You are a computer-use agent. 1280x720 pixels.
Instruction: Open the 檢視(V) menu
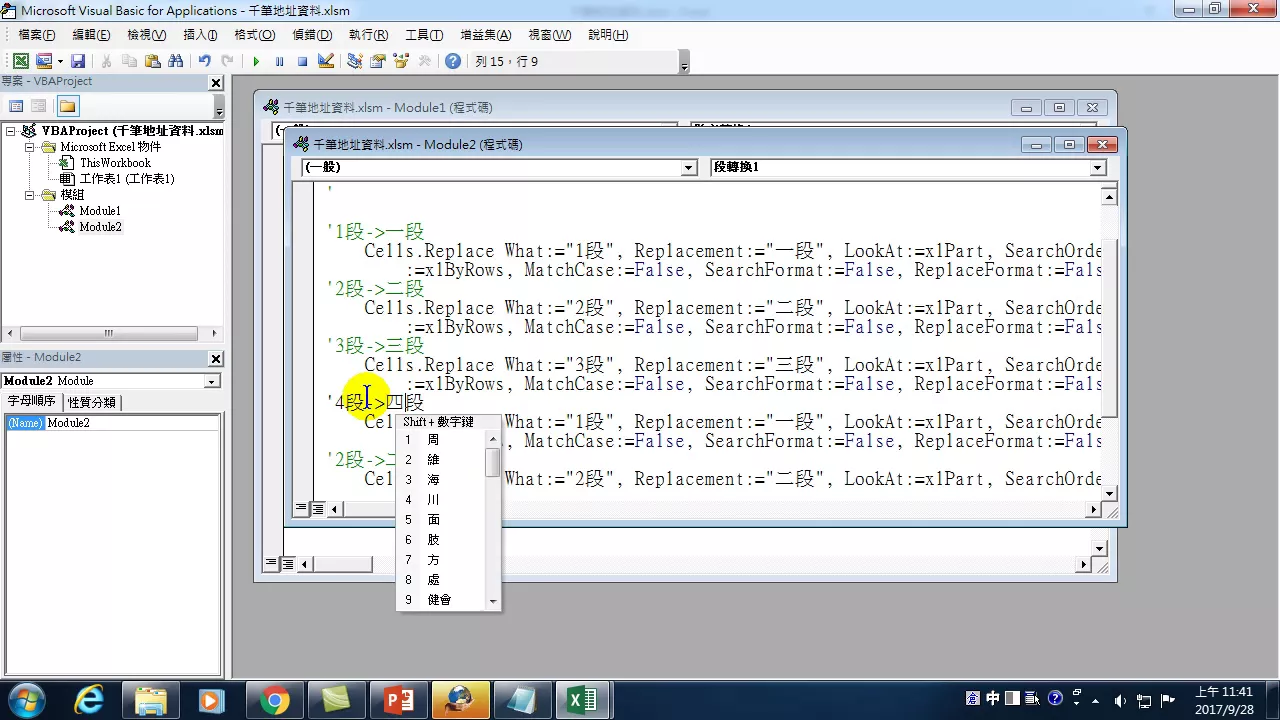pos(147,35)
